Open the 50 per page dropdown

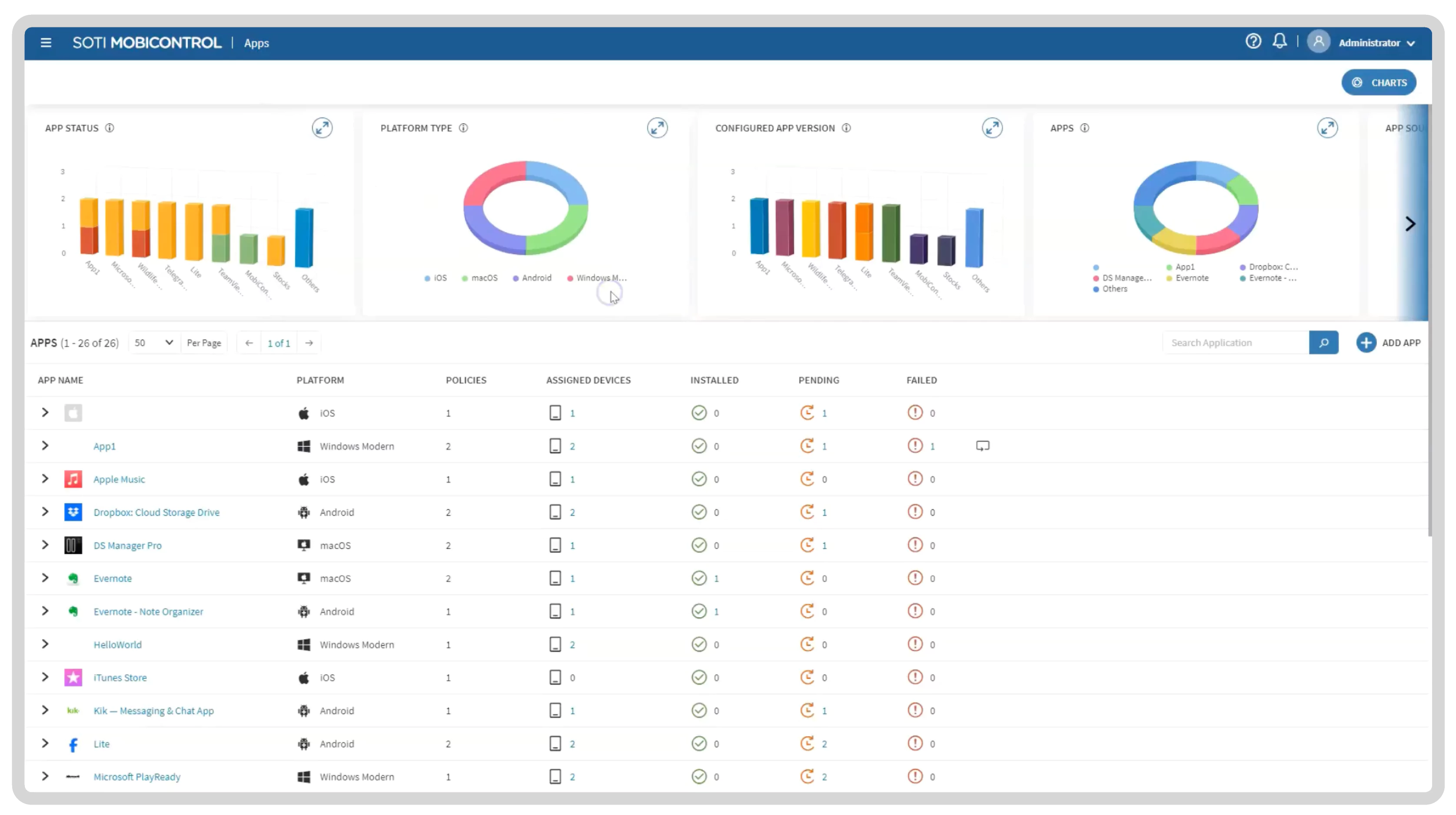click(154, 343)
